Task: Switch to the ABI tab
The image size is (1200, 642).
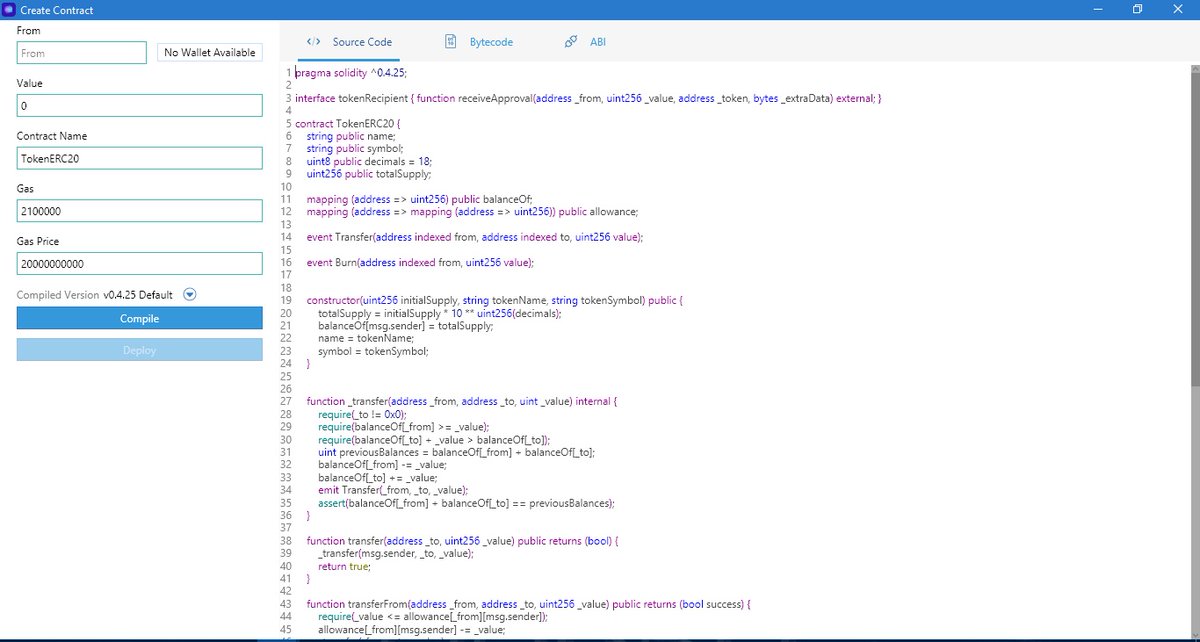Action: pyautogui.click(x=598, y=42)
